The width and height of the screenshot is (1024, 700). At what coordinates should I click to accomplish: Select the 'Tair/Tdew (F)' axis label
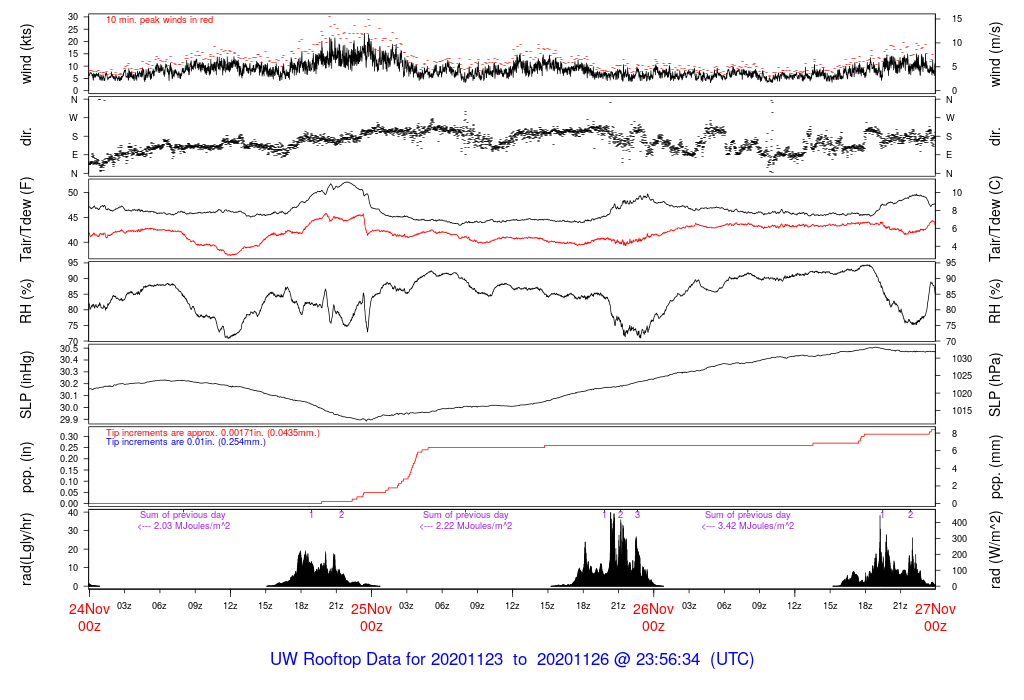click(27, 219)
